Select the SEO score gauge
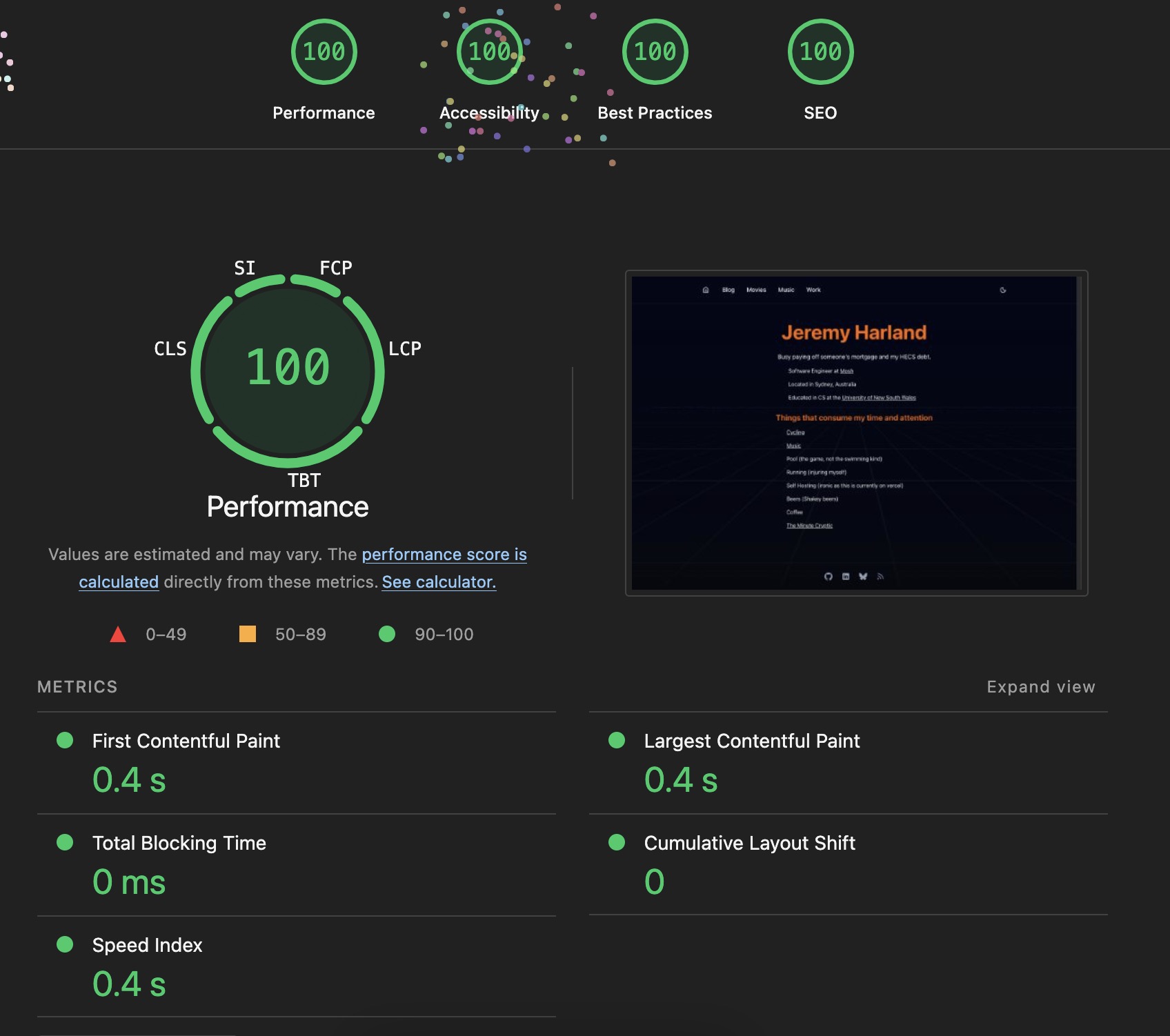Image resolution: width=1170 pixels, height=1036 pixels. [820, 52]
